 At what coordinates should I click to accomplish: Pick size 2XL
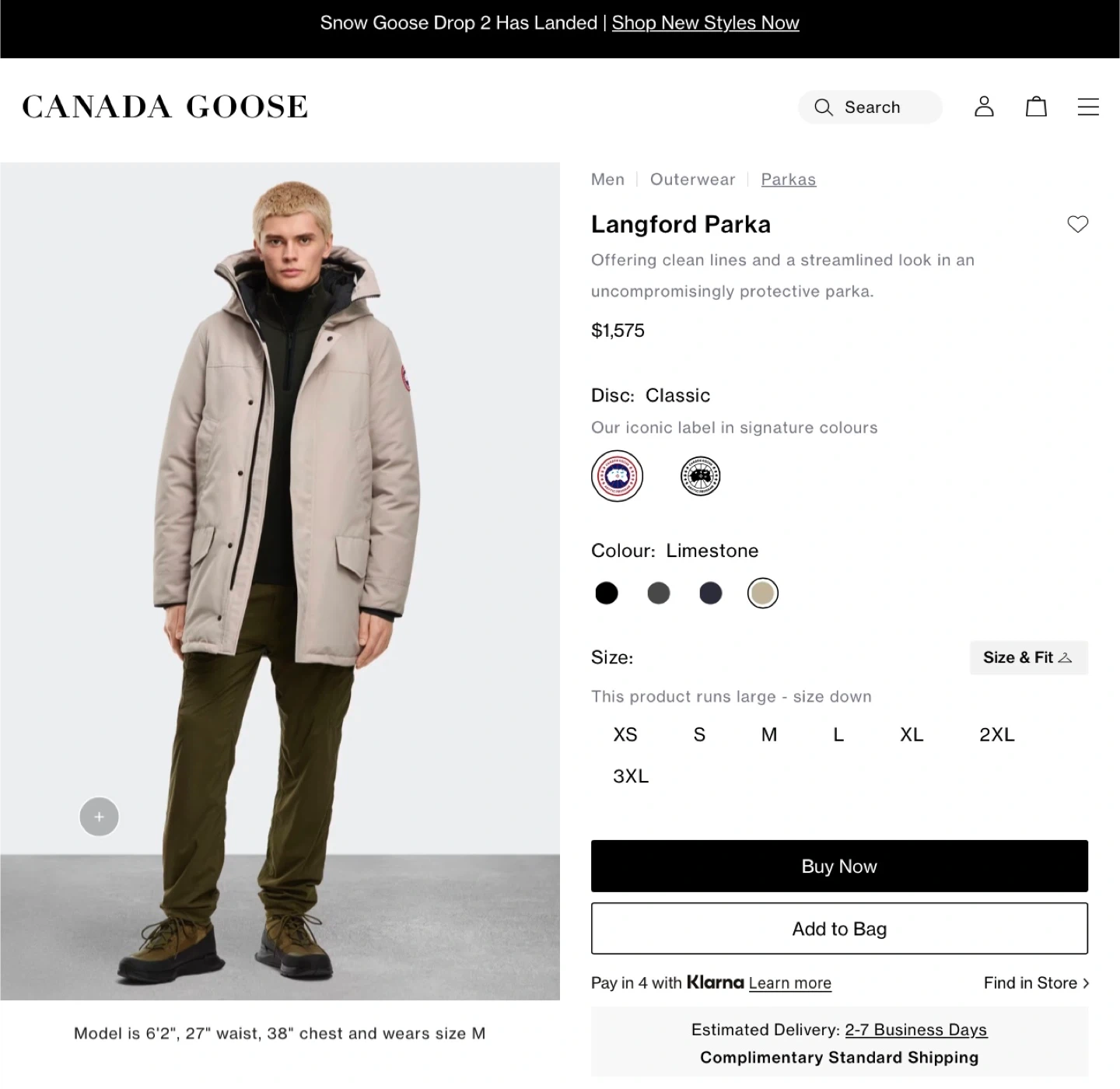pos(996,734)
